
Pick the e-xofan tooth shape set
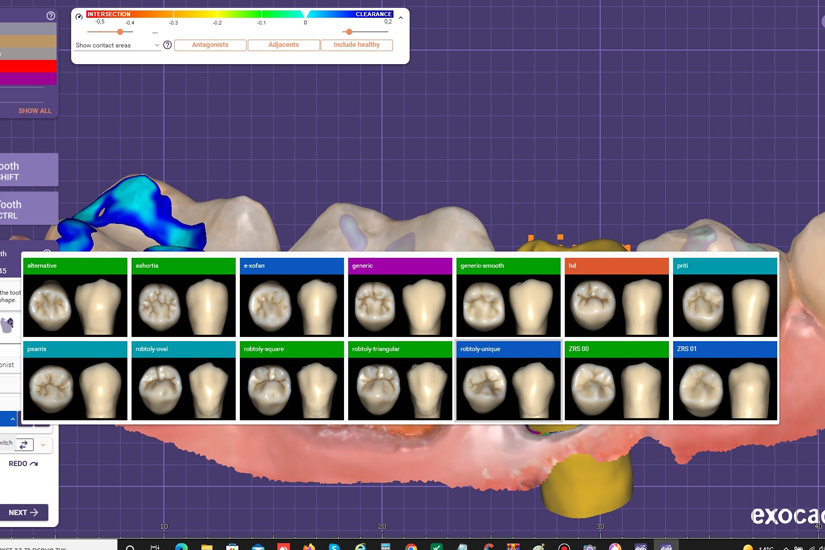292,297
